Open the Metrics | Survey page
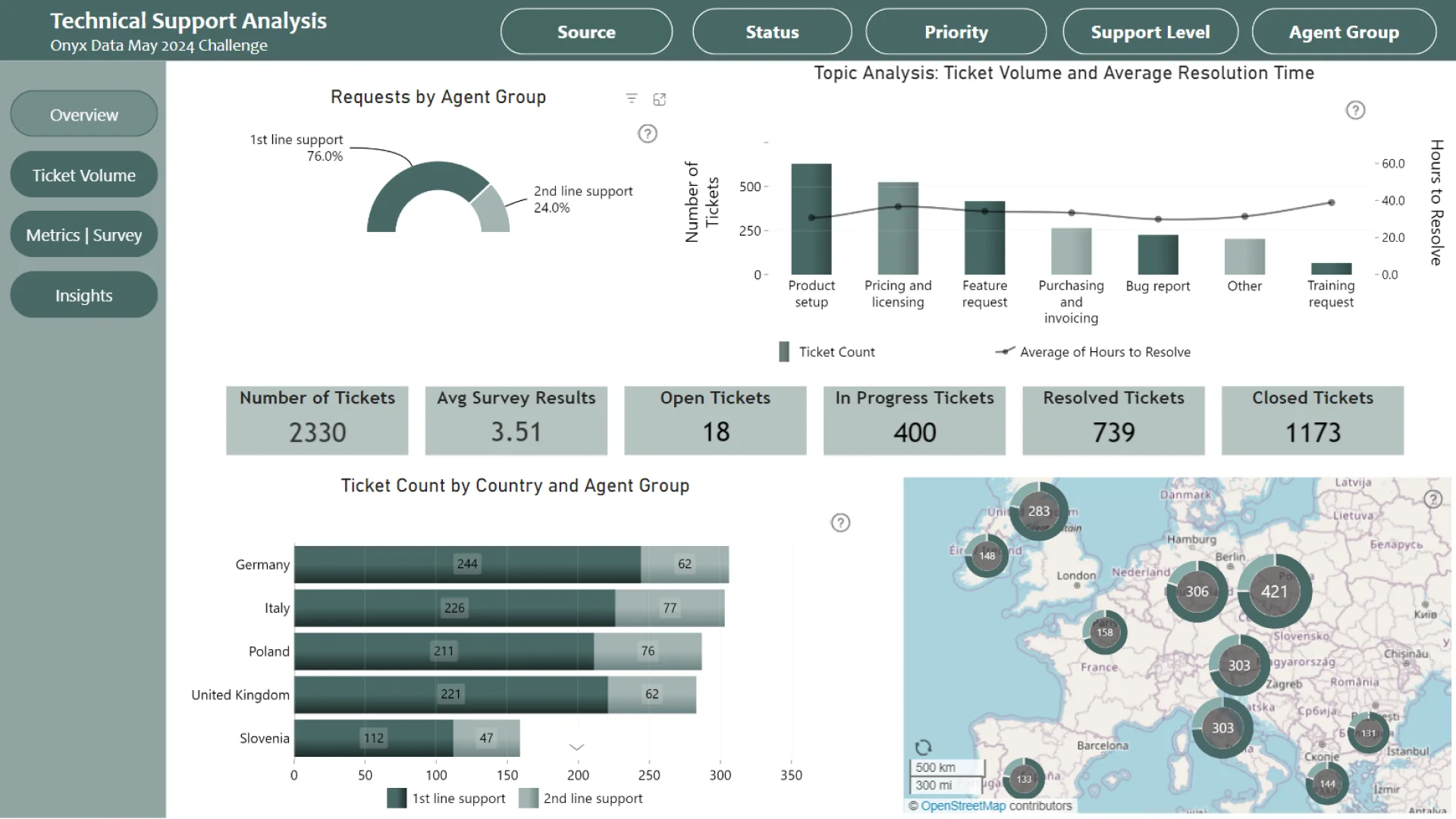 [84, 235]
